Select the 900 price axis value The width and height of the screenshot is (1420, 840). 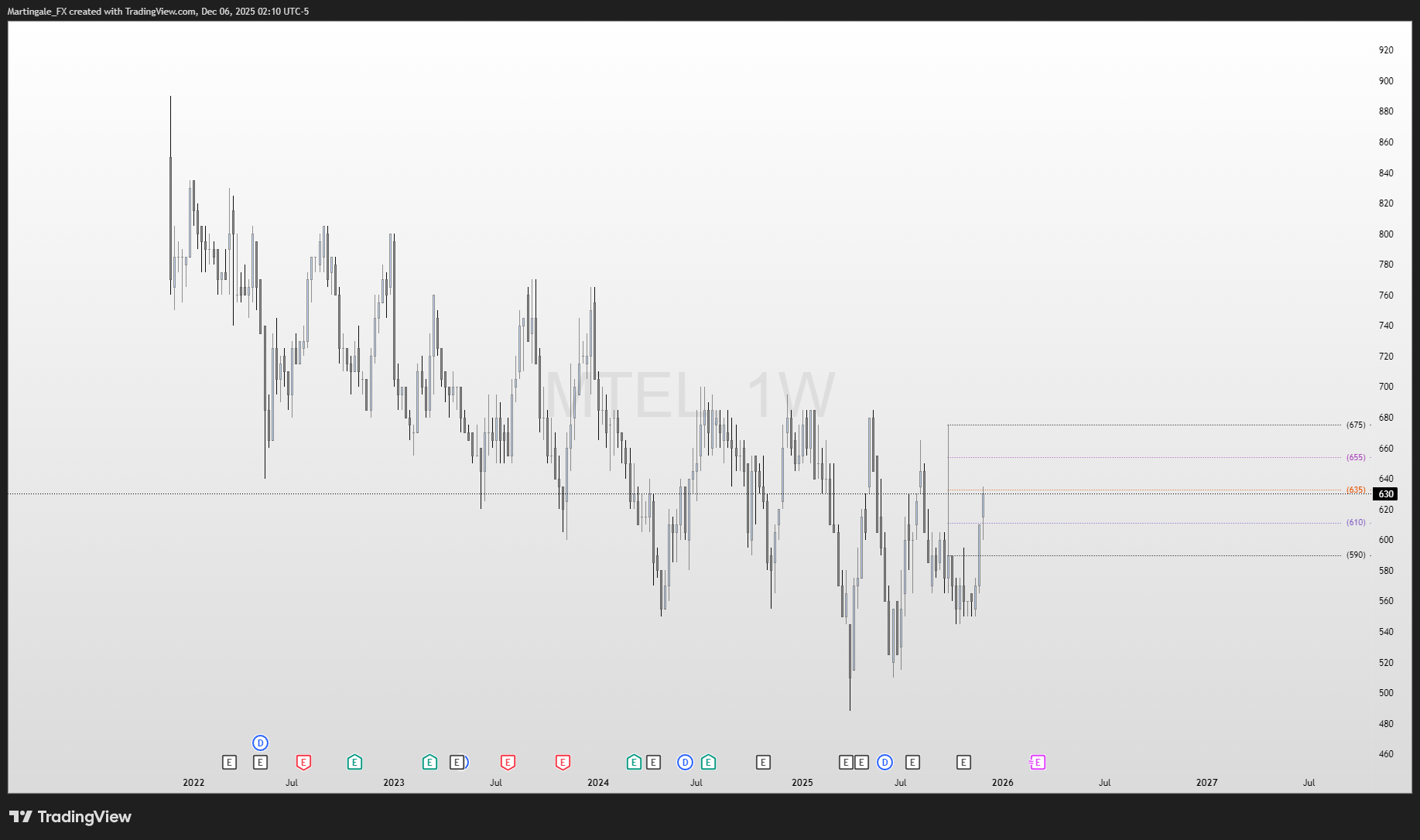point(1386,81)
